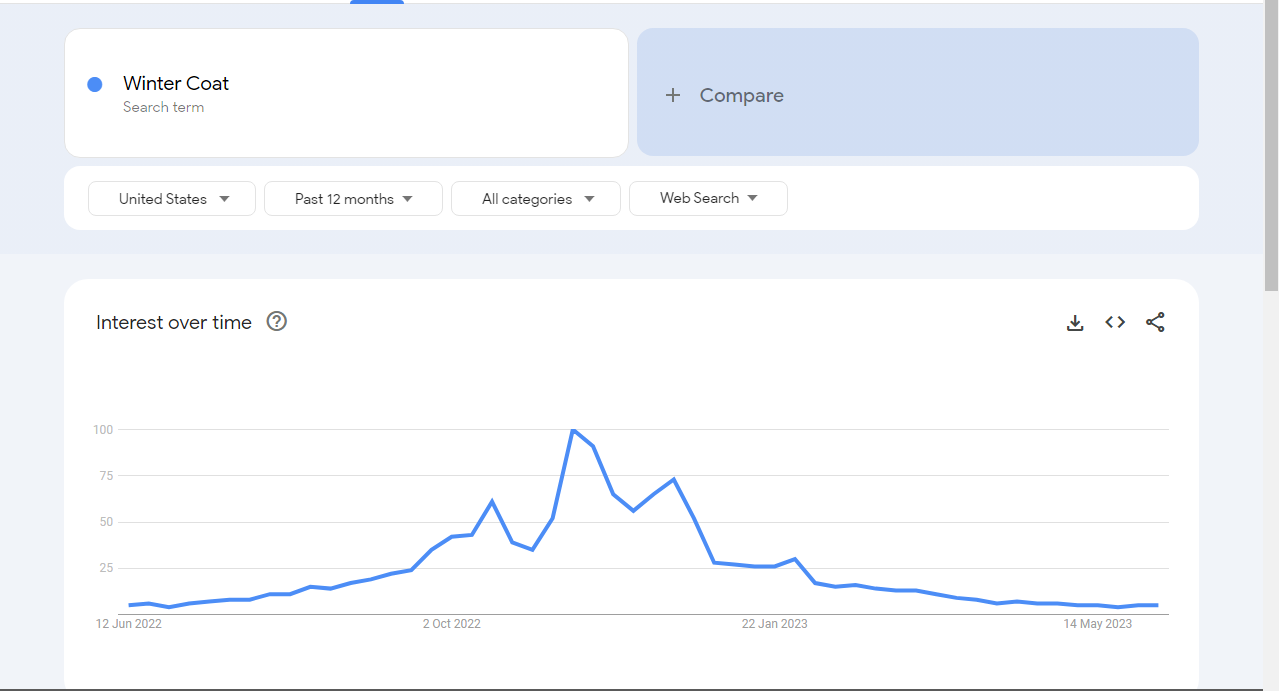The width and height of the screenshot is (1279, 691).
Task: Change the Web Search type dropdown
Action: (708, 198)
